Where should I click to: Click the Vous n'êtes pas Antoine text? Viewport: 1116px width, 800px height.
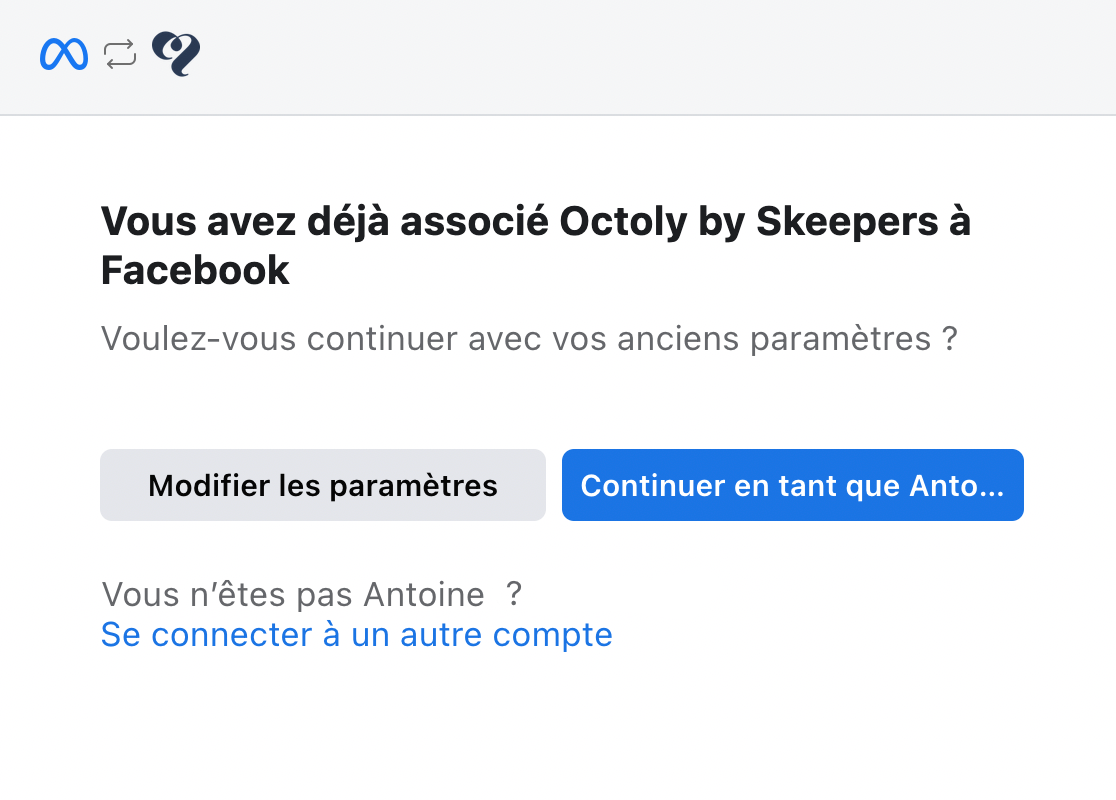coord(310,594)
